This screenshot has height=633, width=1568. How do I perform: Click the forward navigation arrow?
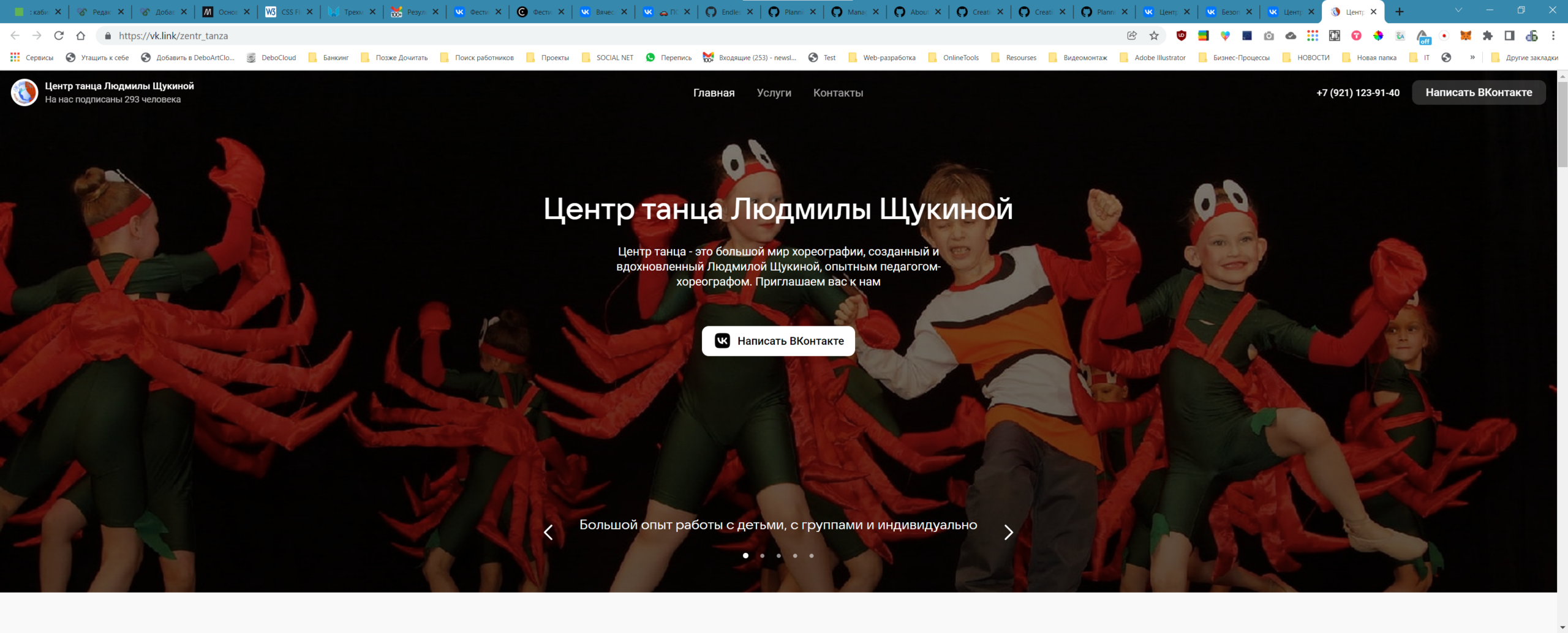pos(37,36)
